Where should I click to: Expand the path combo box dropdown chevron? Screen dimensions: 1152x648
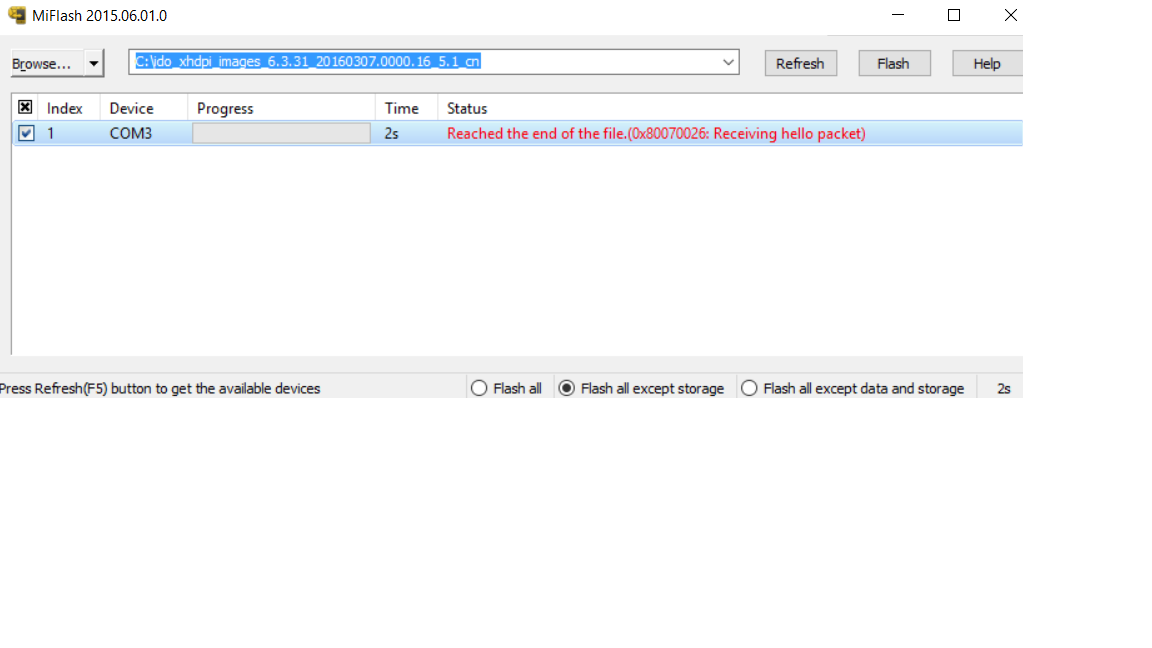(728, 62)
